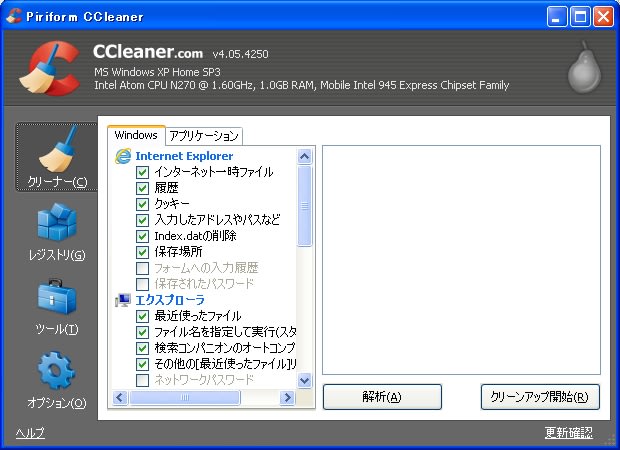Click the v4.05.4250 version text

coord(240,54)
